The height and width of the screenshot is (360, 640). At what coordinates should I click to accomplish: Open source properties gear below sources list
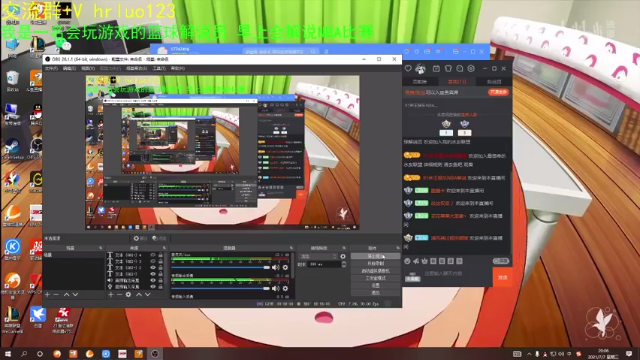(x=128, y=294)
